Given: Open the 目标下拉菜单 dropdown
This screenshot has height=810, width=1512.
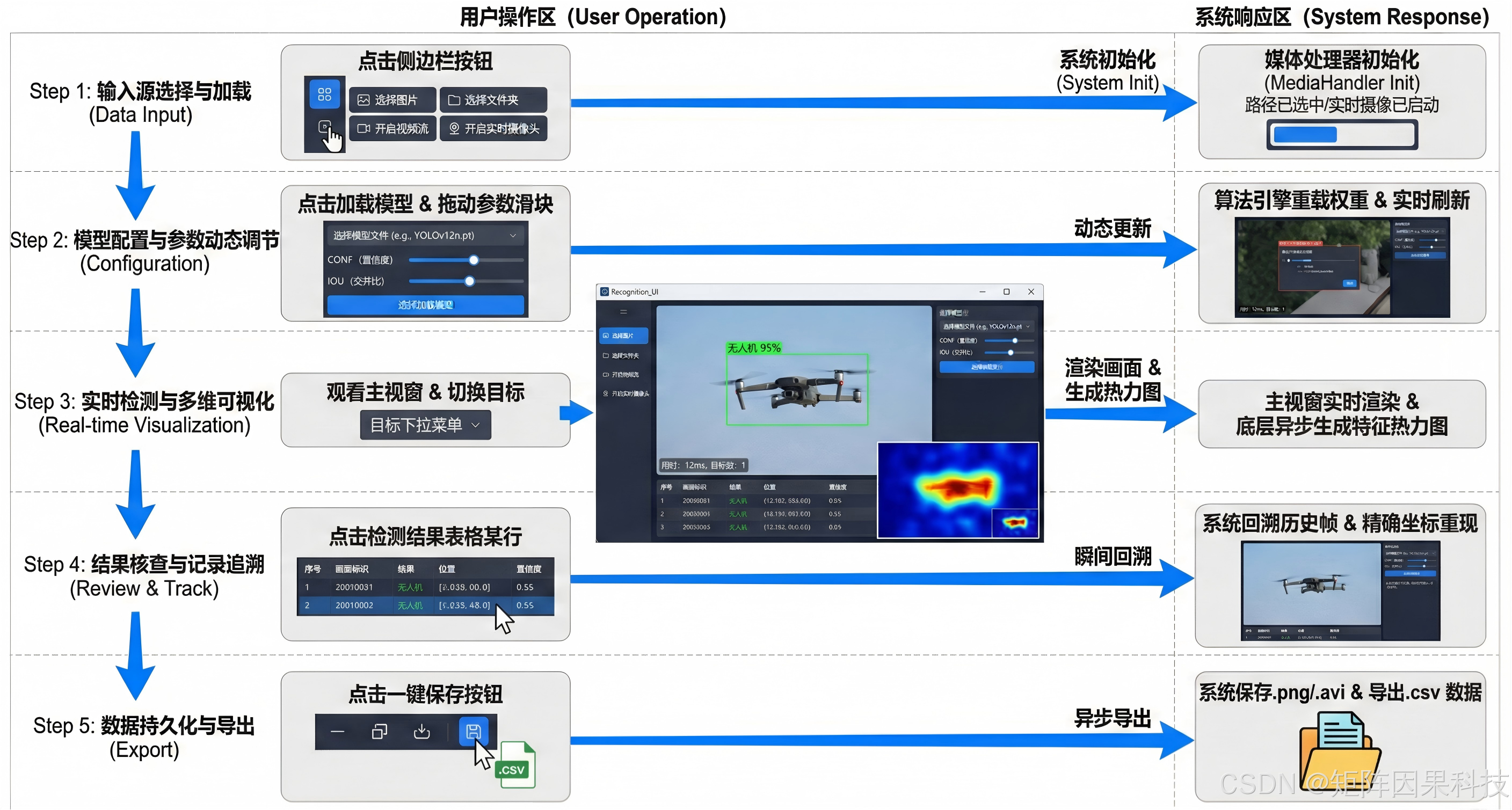Looking at the screenshot, I should (x=426, y=425).
